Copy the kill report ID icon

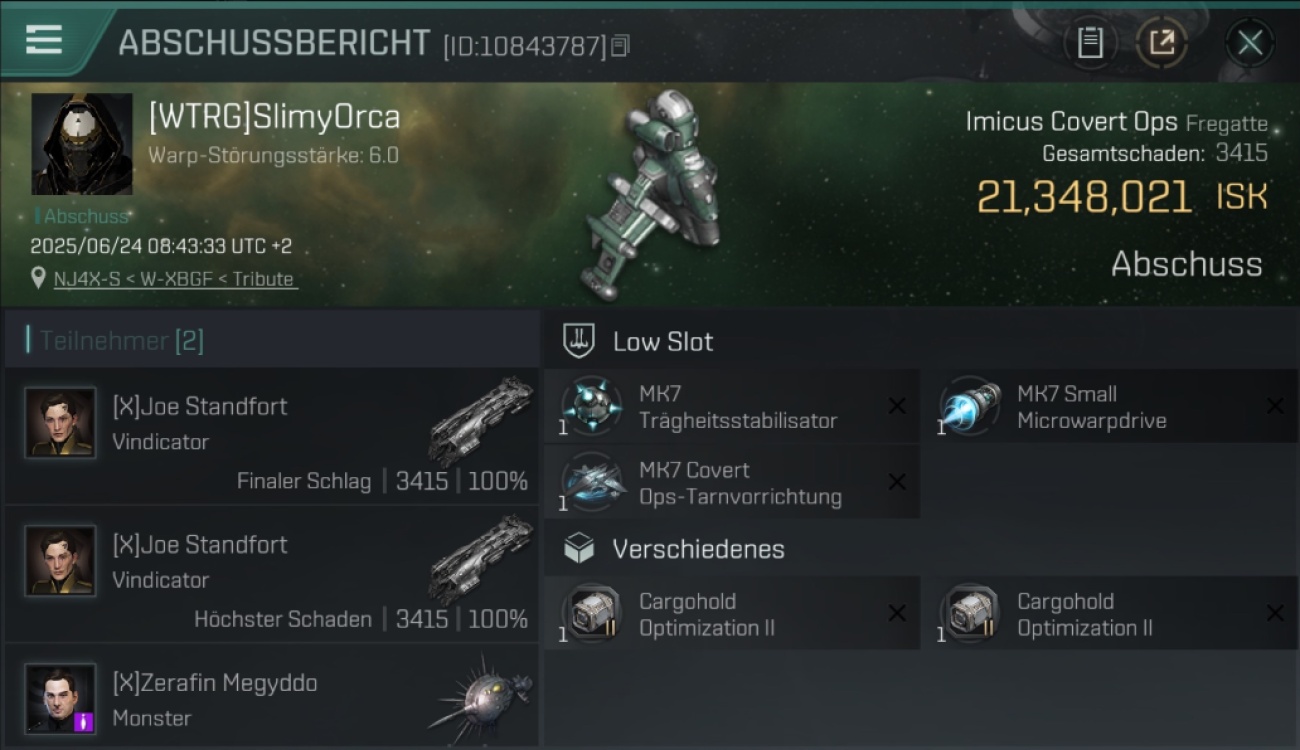pos(621,46)
